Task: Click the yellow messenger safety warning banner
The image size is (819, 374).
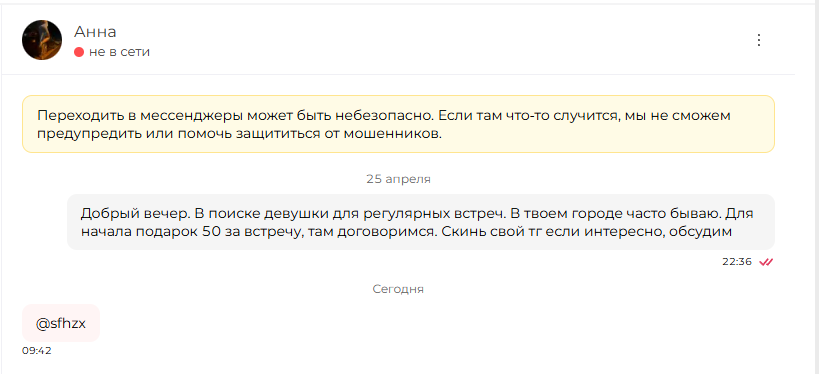Action: (x=398, y=124)
